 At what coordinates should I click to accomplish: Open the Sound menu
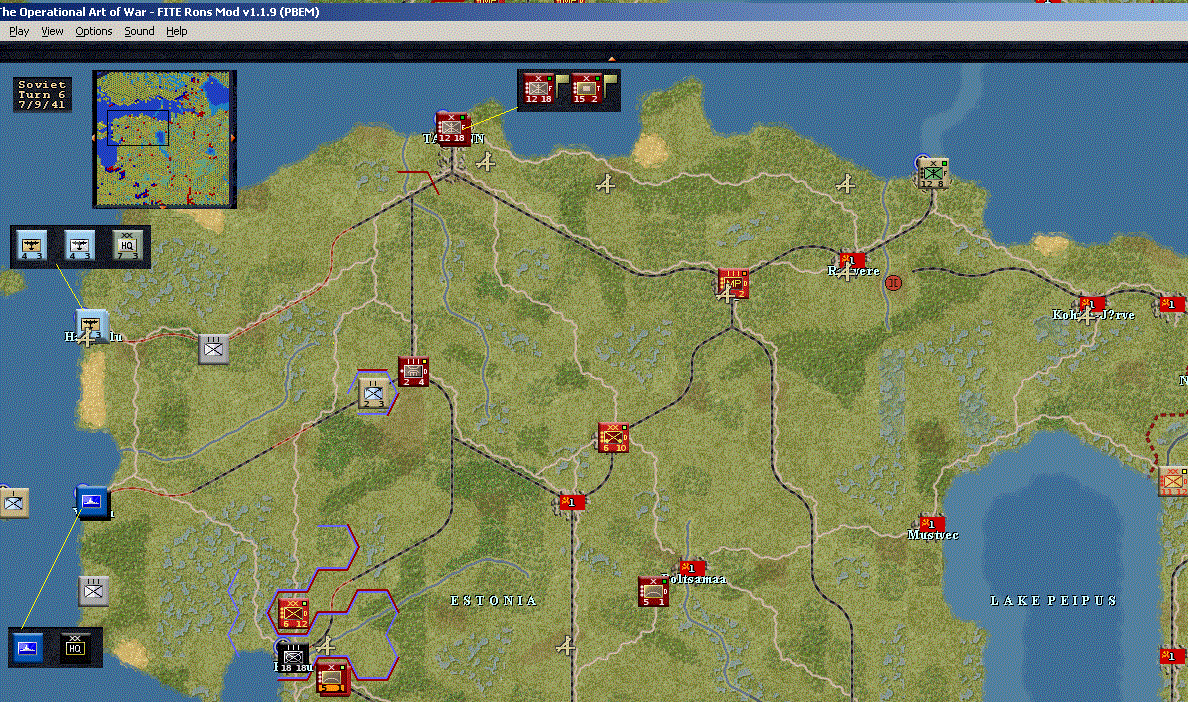[139, 31]
